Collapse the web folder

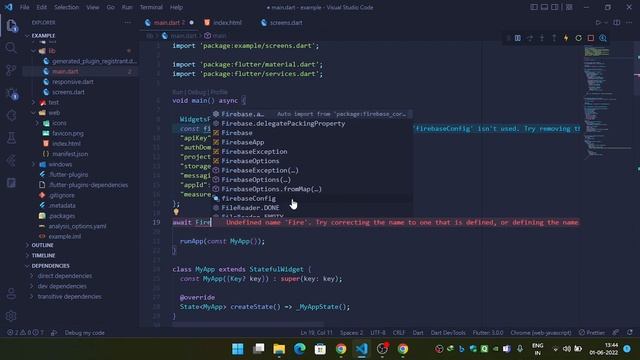[33, 113]
